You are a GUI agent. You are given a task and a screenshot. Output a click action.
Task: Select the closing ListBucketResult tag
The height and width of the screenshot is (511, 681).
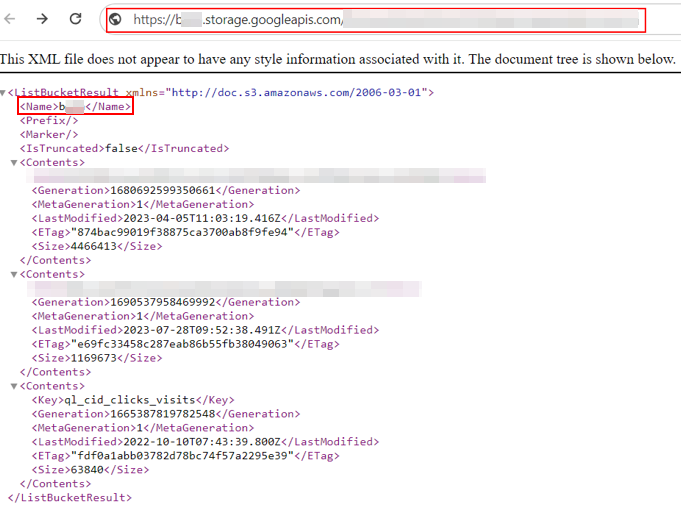69,498
